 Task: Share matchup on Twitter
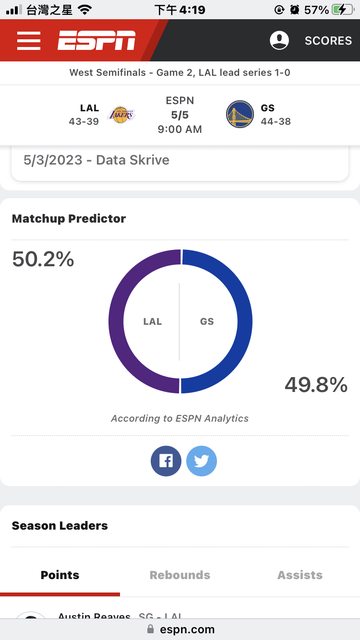click(x=202, y=461)
